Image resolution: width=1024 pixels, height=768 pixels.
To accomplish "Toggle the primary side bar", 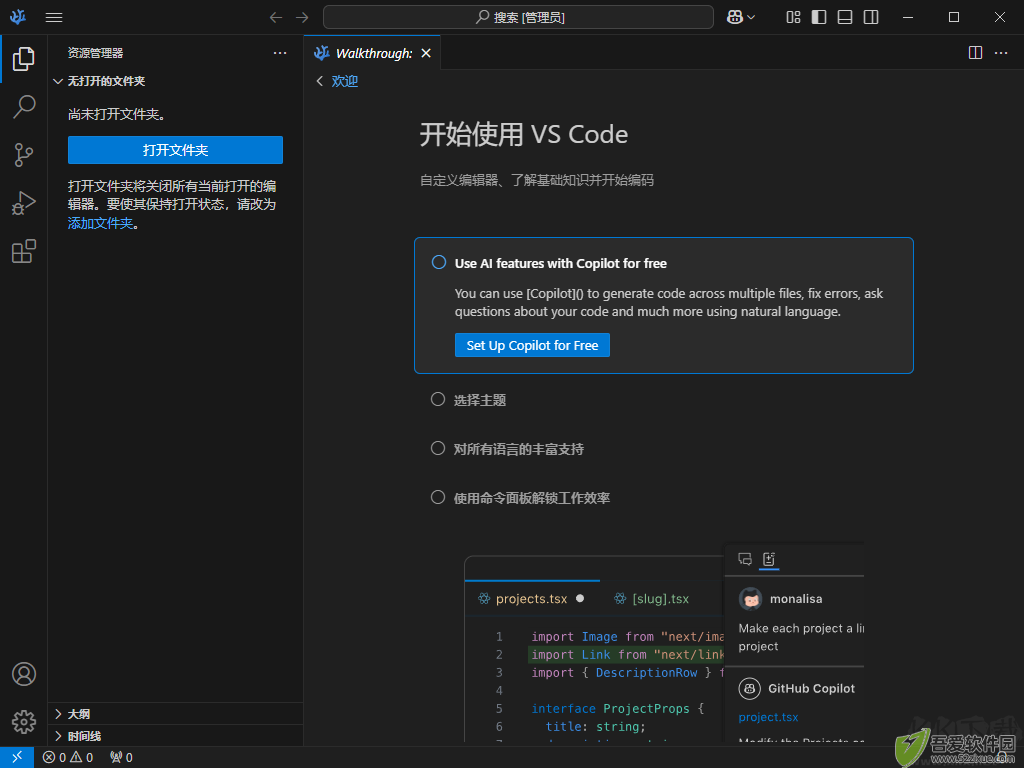I will tap(819, 18).
